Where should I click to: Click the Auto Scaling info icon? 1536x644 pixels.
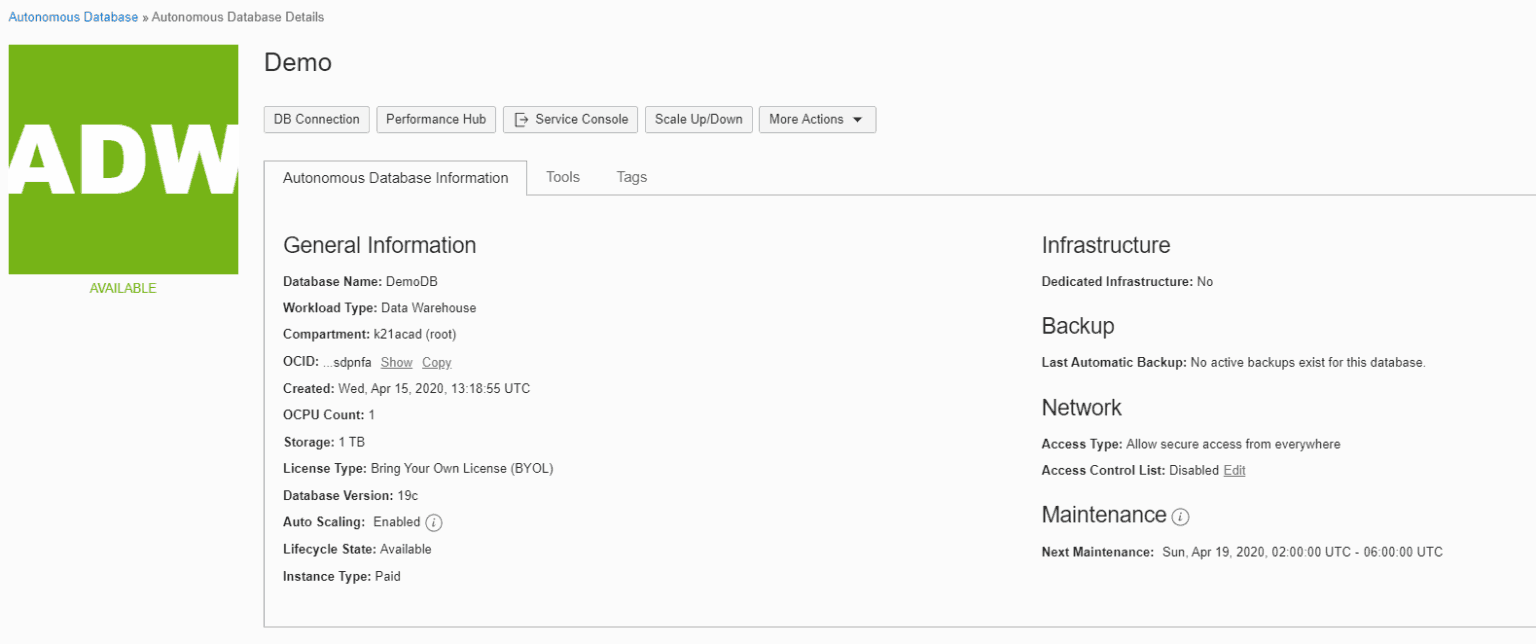click(434, 523)
